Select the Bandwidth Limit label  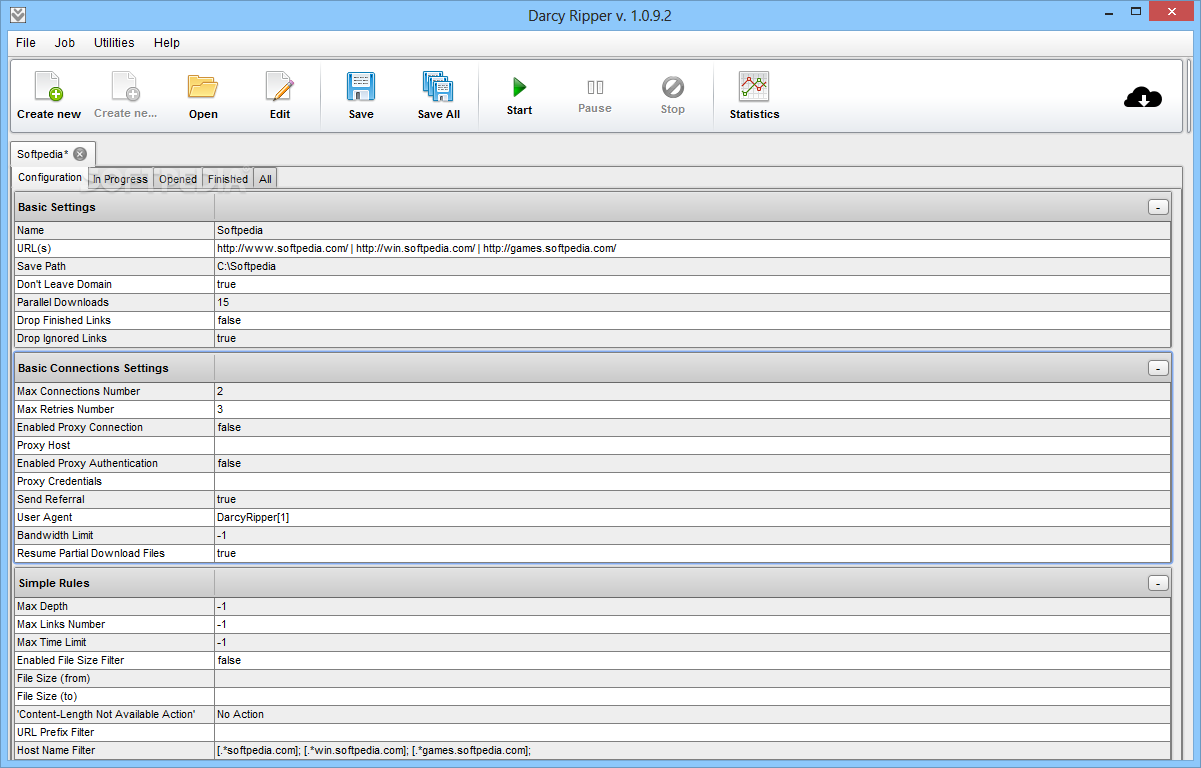[114, 535]
